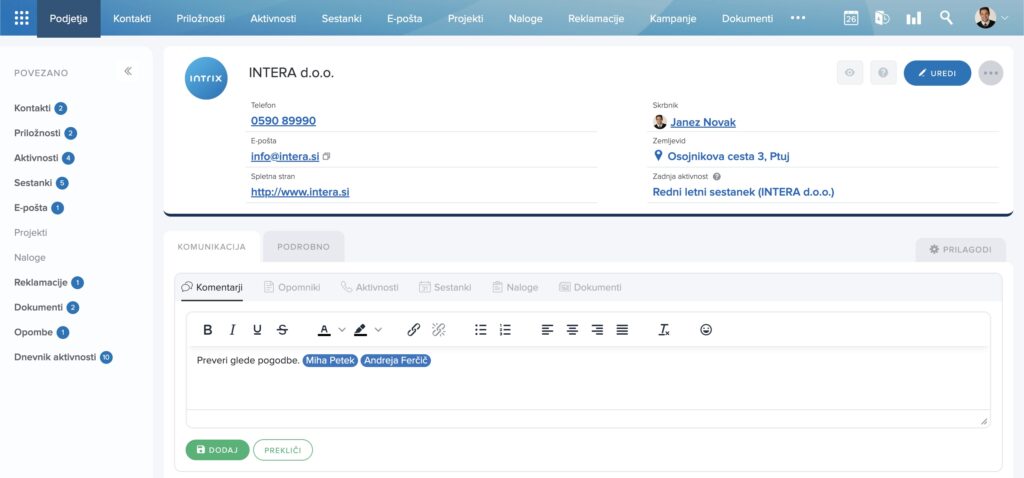
Task: Open Kampanje in the top navigation
Action: coord(673,18)
